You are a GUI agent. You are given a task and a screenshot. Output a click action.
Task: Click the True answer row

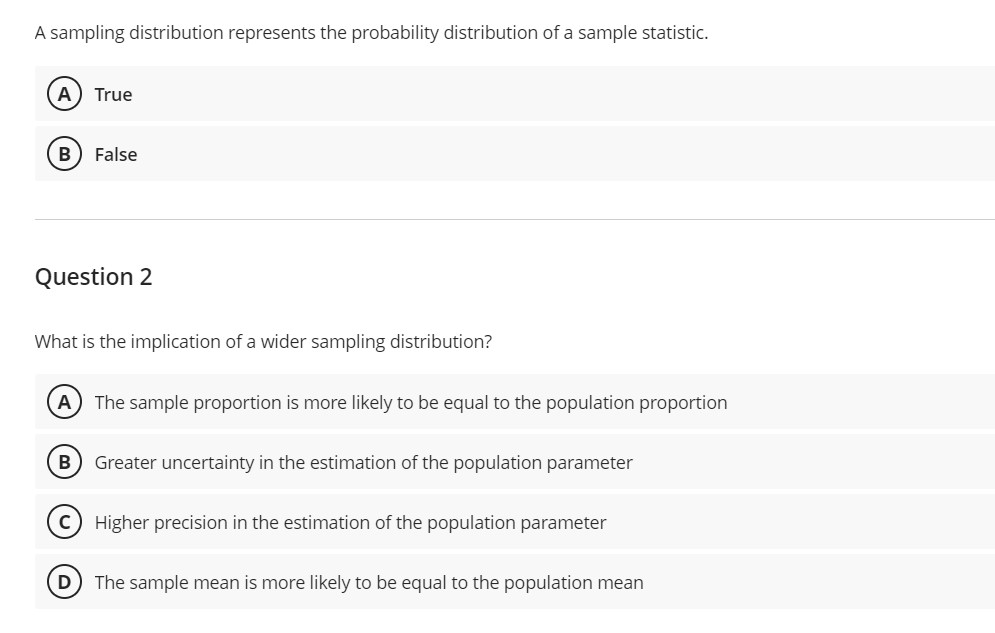[x=500, y=94]
